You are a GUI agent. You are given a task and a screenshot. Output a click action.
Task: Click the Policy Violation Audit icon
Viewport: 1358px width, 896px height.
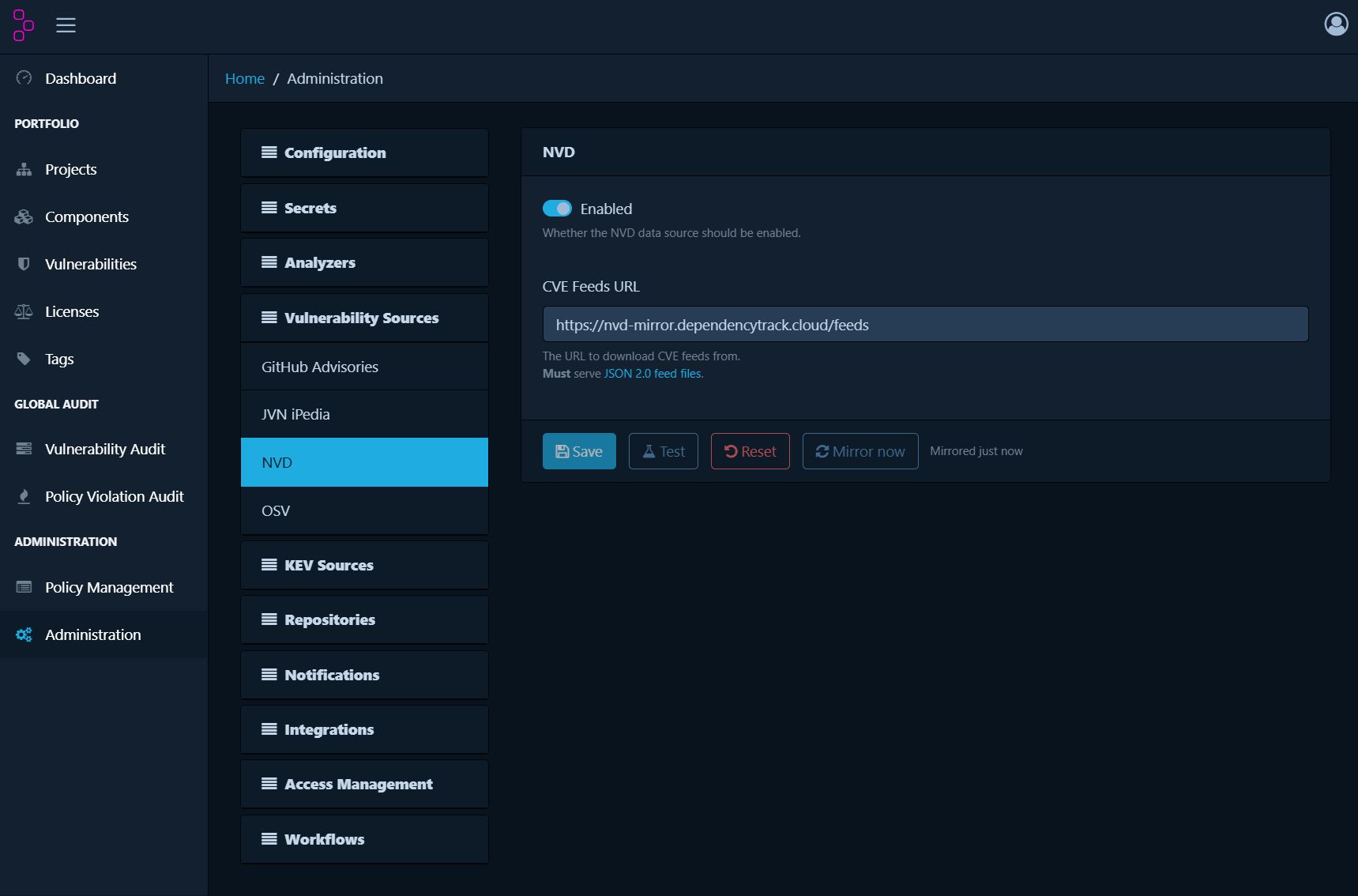pos(24,496)
